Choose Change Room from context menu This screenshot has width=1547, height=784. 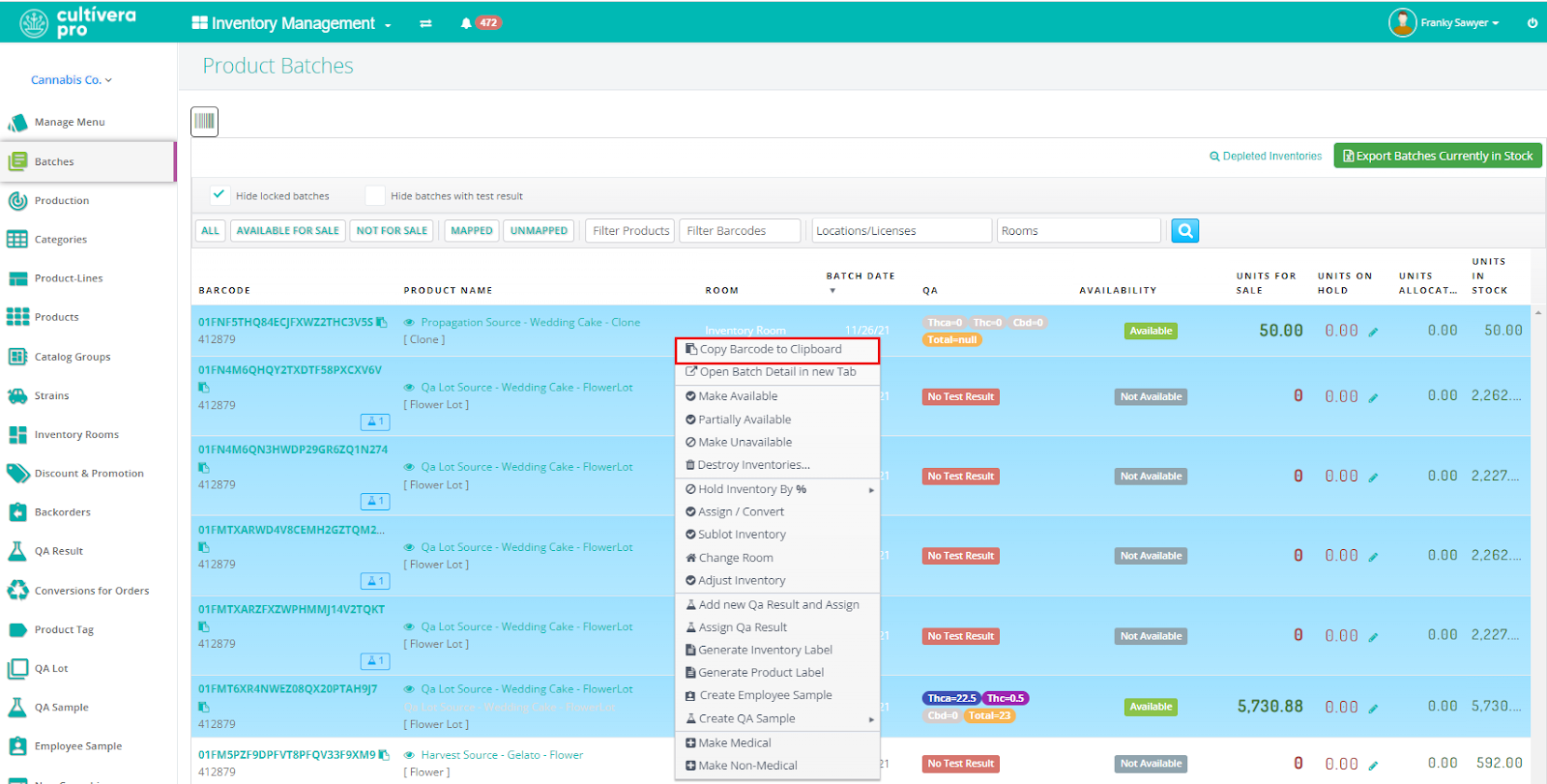[736, 558]
